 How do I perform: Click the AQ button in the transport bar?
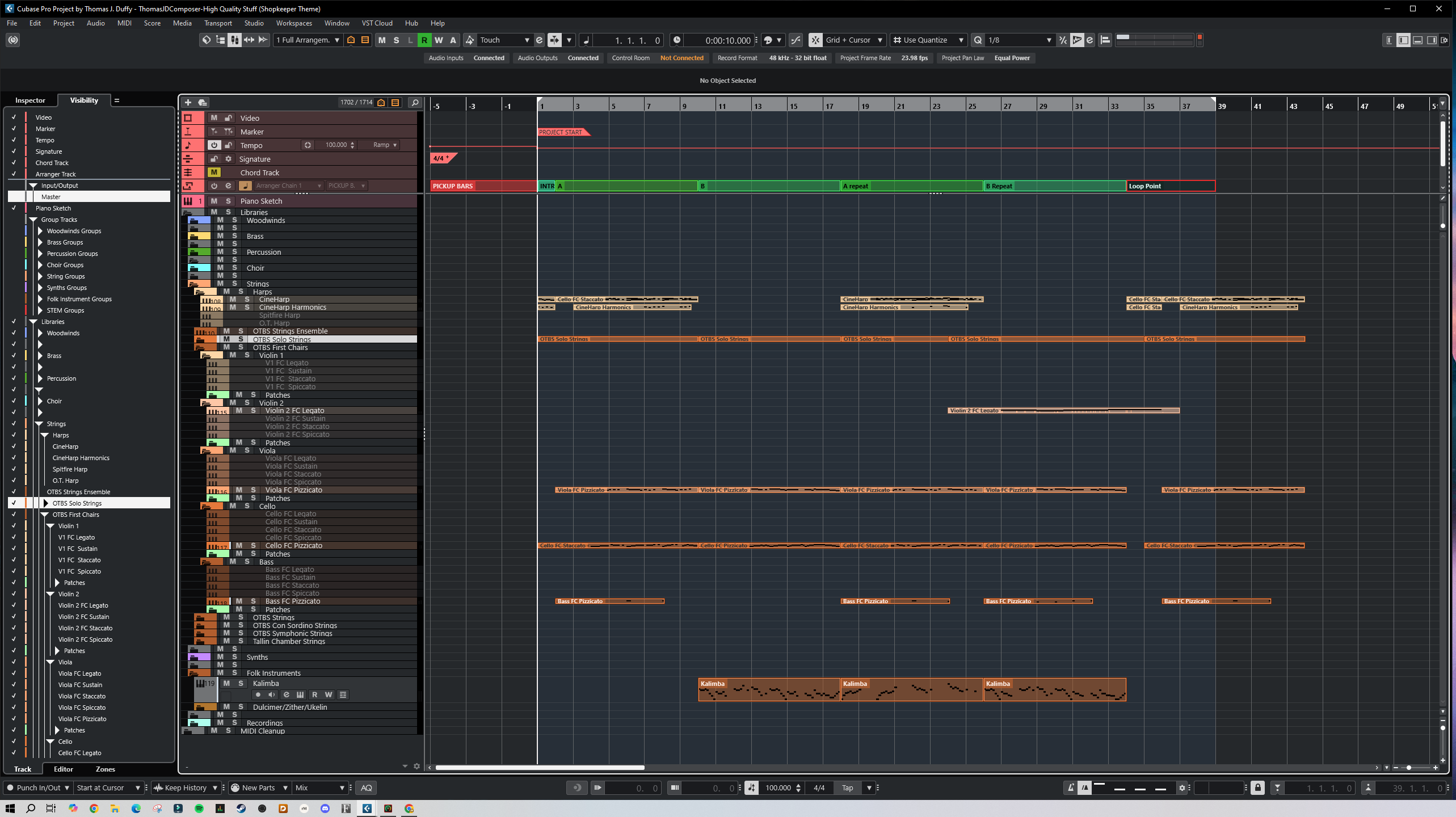[x=367, y=787]
